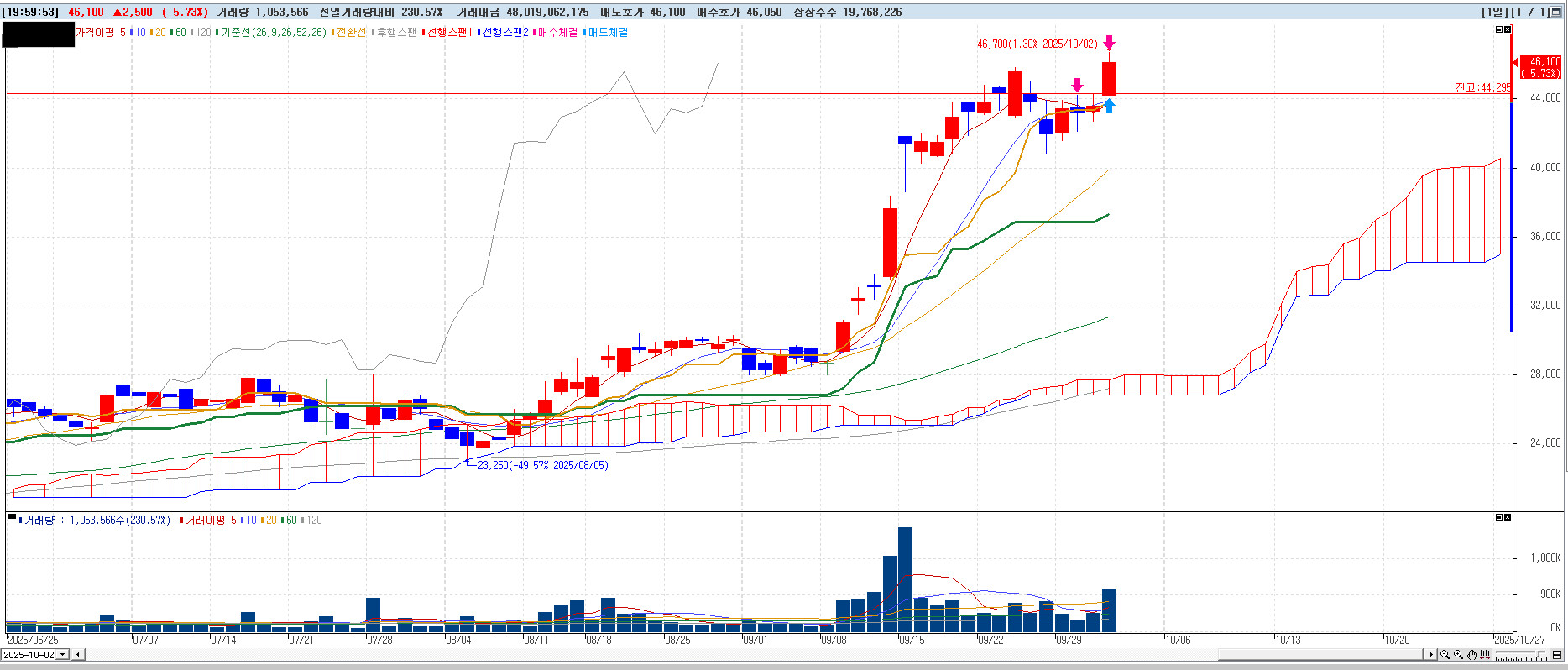
Task: Click the 매도호가 46,100 value
Action: 643,12
